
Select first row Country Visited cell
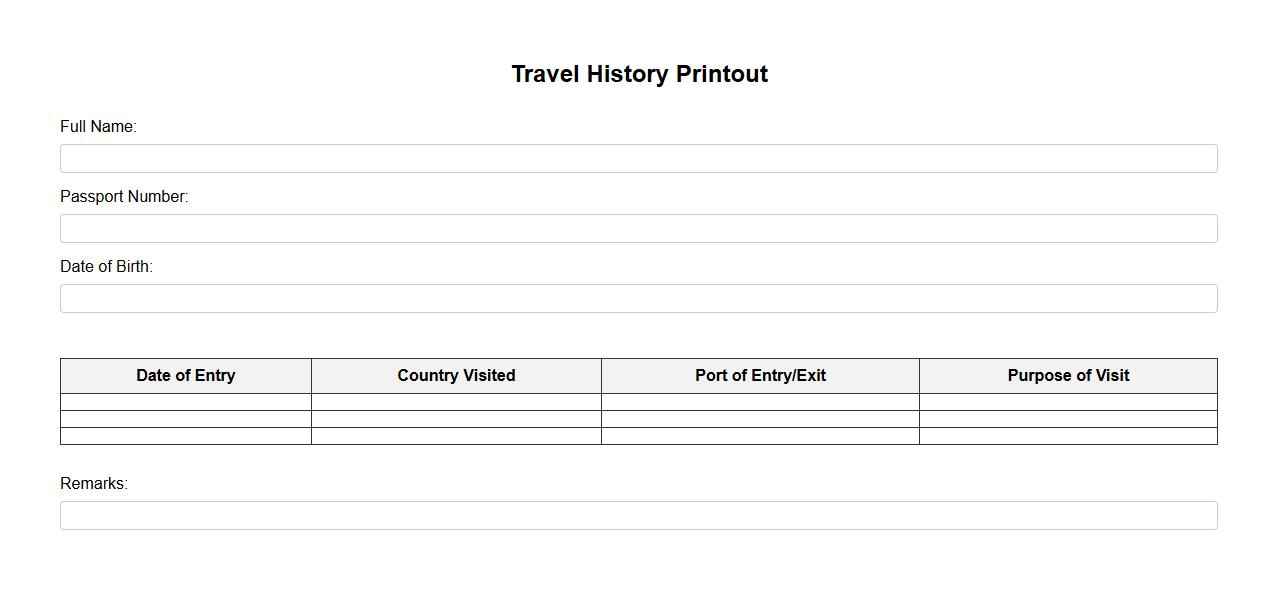pos(456,402)
